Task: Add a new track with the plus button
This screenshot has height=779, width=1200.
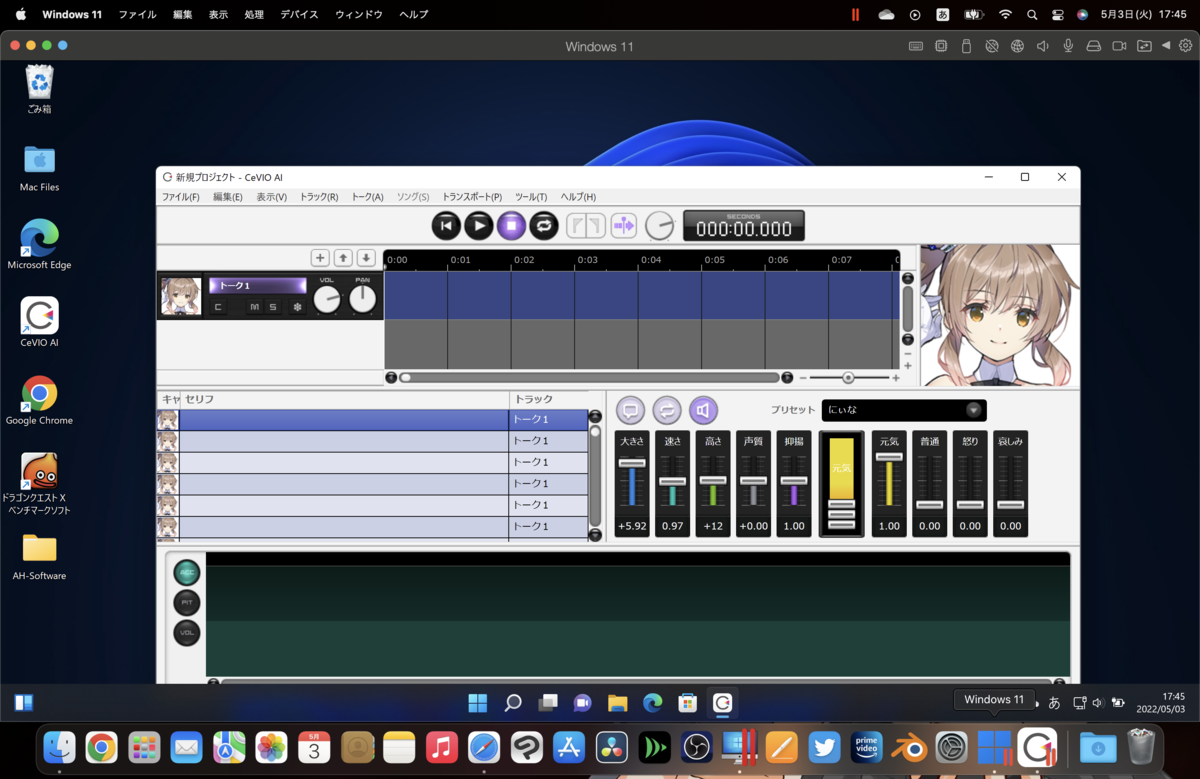Action: pyautogui.click(x=320, y=258)
